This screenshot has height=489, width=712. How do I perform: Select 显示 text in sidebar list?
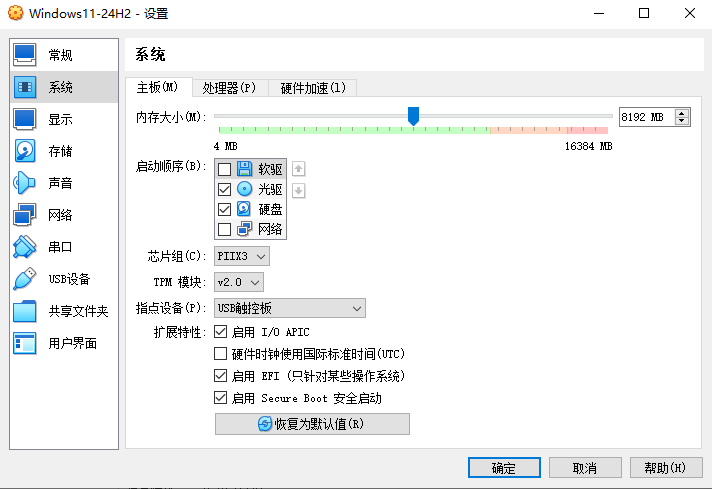click(x=60, y=119)
